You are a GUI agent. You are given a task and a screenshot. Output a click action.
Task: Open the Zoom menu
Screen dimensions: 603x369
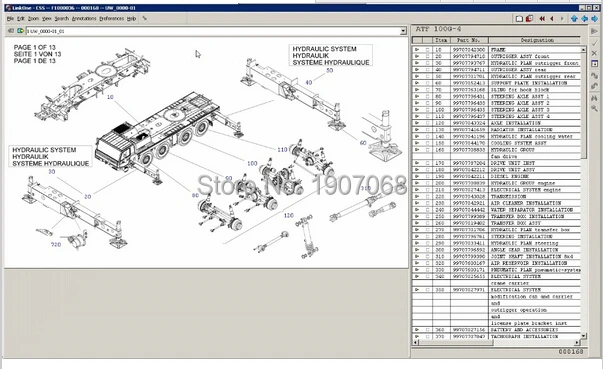[x=33, y=18]
